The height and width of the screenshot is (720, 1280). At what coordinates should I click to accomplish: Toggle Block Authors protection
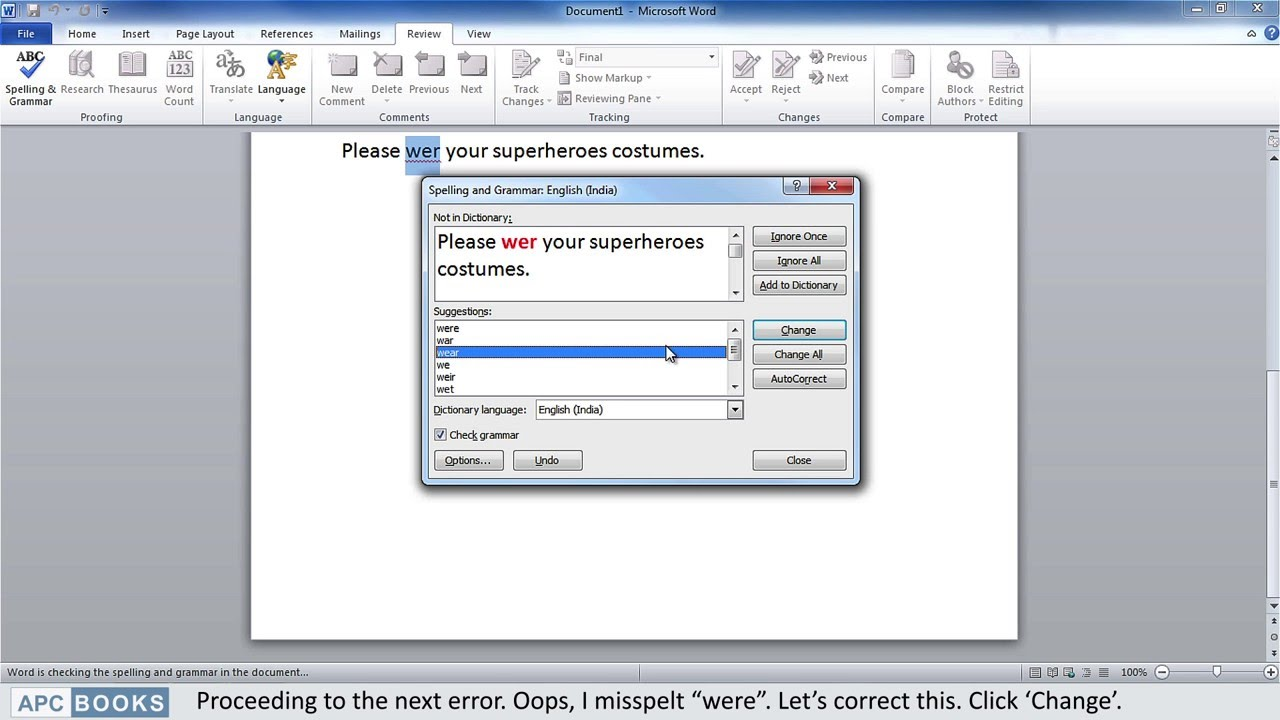(x=958, y=75)
